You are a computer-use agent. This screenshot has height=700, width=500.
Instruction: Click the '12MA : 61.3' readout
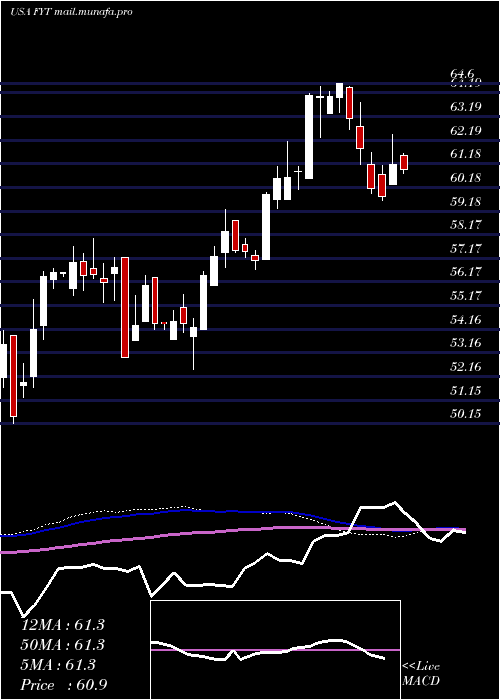click(62, 625)
